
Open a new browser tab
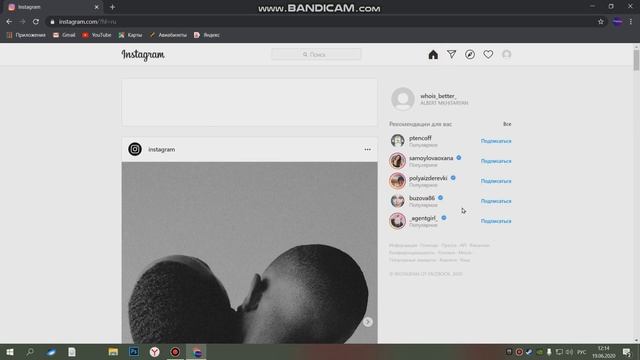112,7
